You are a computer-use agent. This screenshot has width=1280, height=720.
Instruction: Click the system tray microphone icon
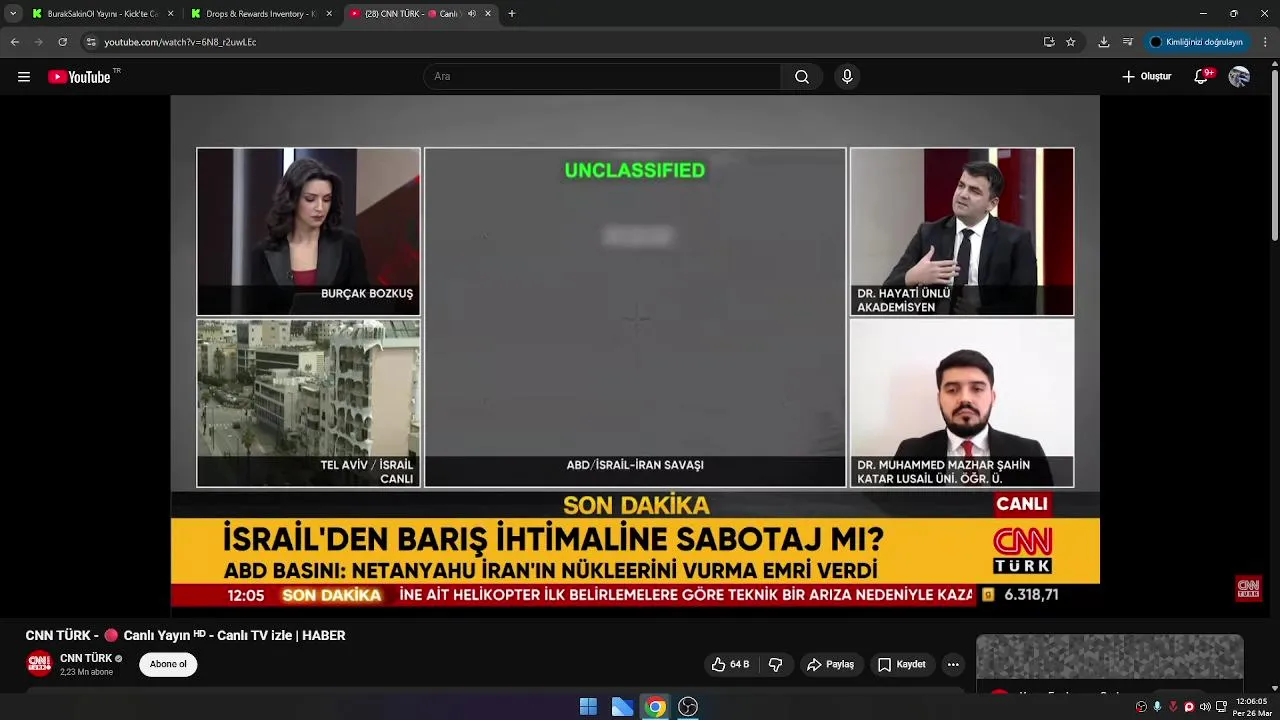[x=1157, y=707]
